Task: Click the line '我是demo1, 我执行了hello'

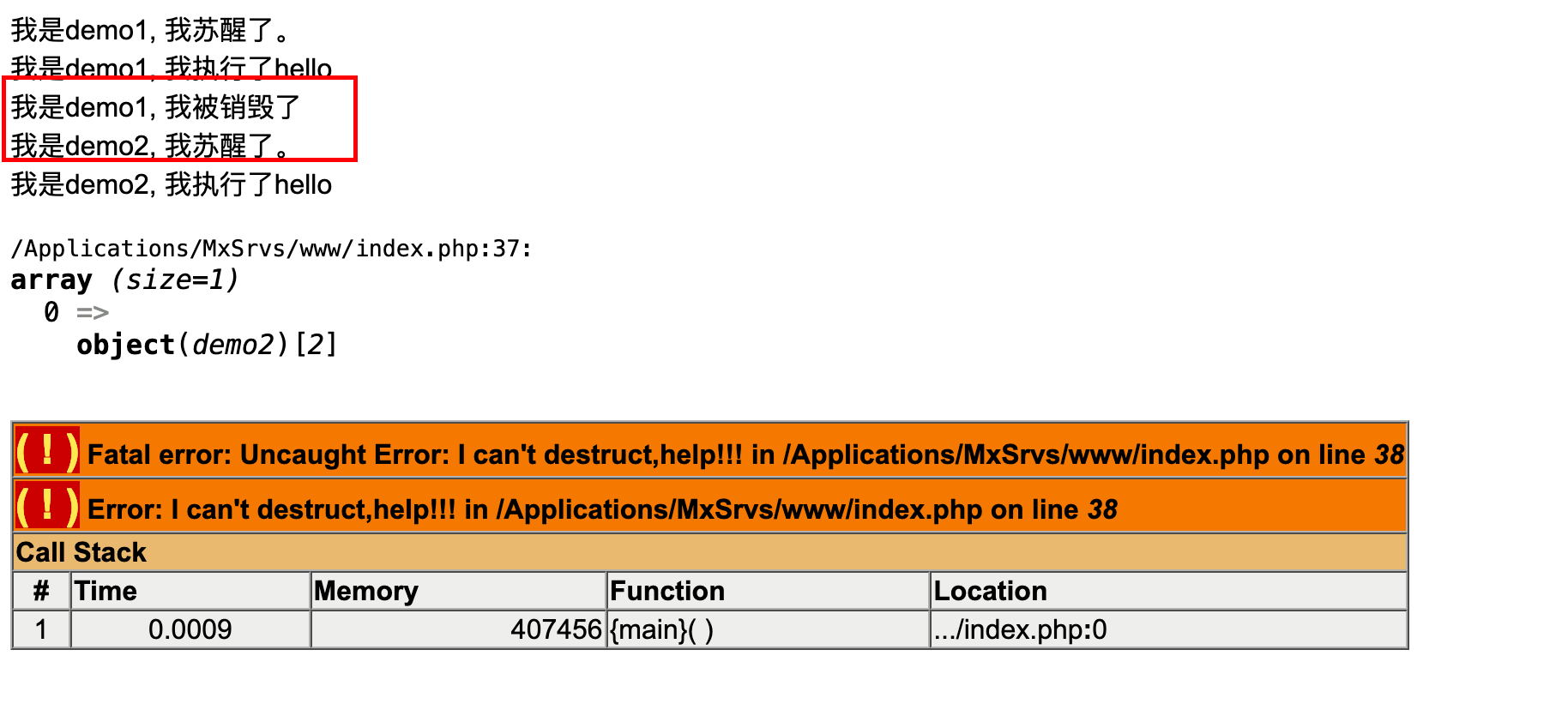Action: point(172,69)
